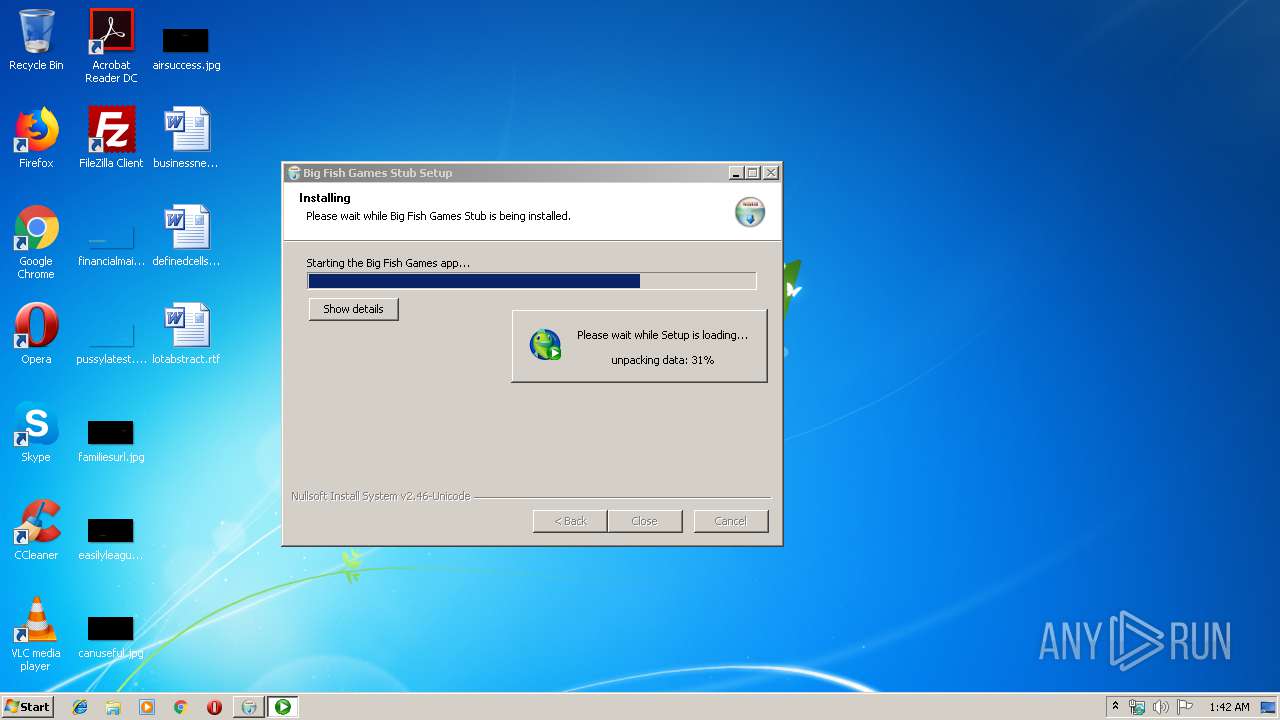Switch to green play taskbar app
Image resolution: width=1280 pixels, height=720 pixels.
pyautogui.click(x=283, y=707)
